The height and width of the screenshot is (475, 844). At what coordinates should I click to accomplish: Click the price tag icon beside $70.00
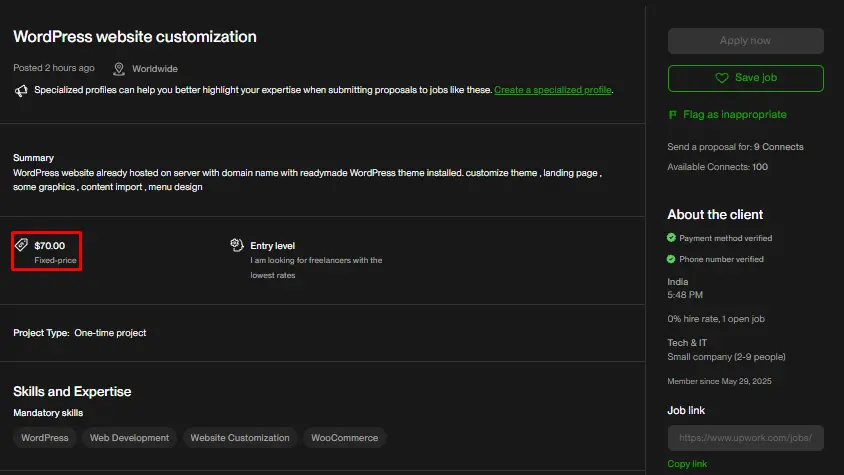(x=22, y=245)
